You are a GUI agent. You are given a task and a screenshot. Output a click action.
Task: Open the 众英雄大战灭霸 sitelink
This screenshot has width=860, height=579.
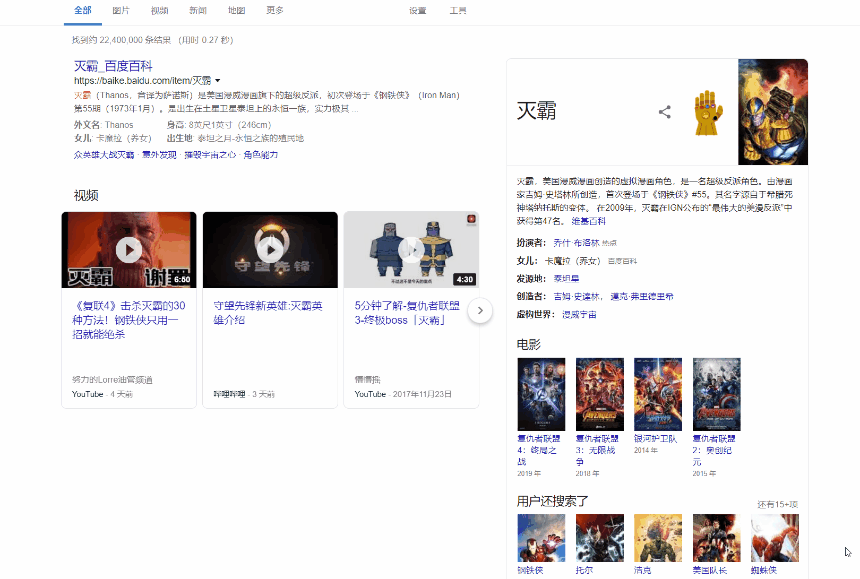click(x=104, y=155)
